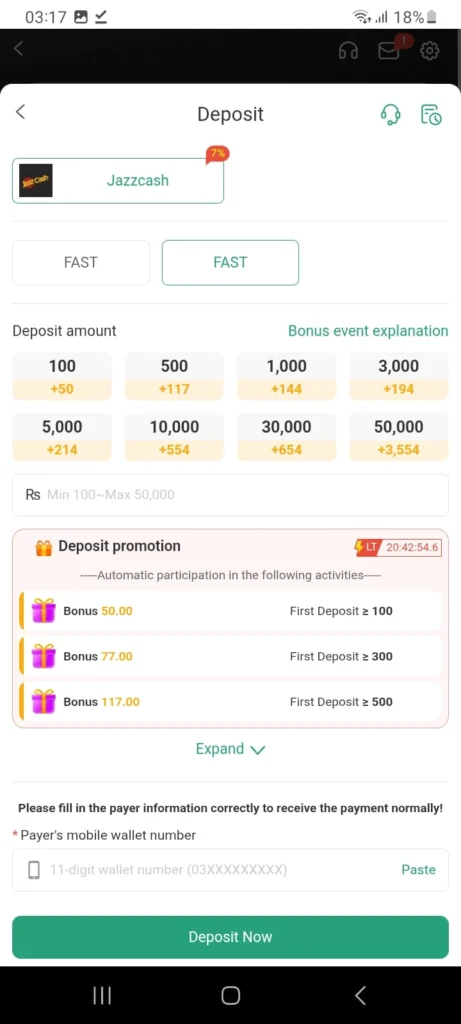The height and width of the screenshot is (1024, 461).
Task: Click the chevron beside Expand
Action: (258, 750)
